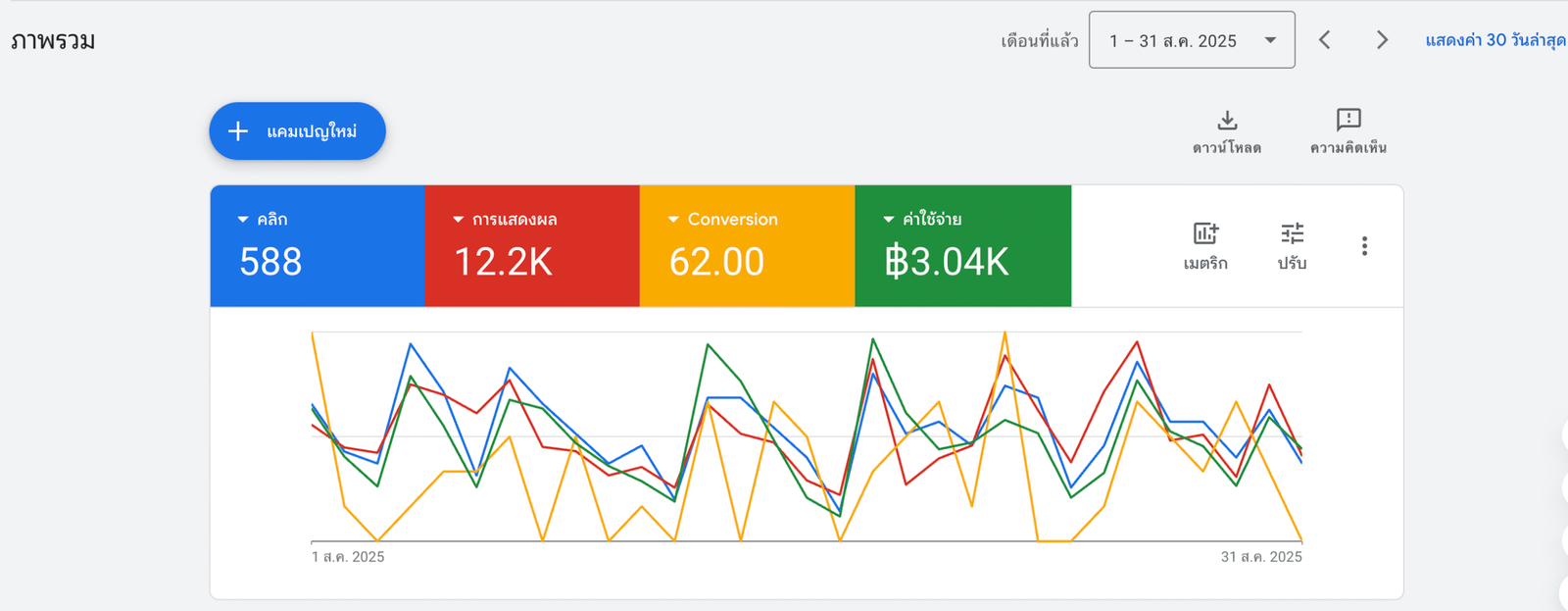
Task: Toggle the yellow Conversion 62.00 scorecard
Action: [x=747, y=246]
